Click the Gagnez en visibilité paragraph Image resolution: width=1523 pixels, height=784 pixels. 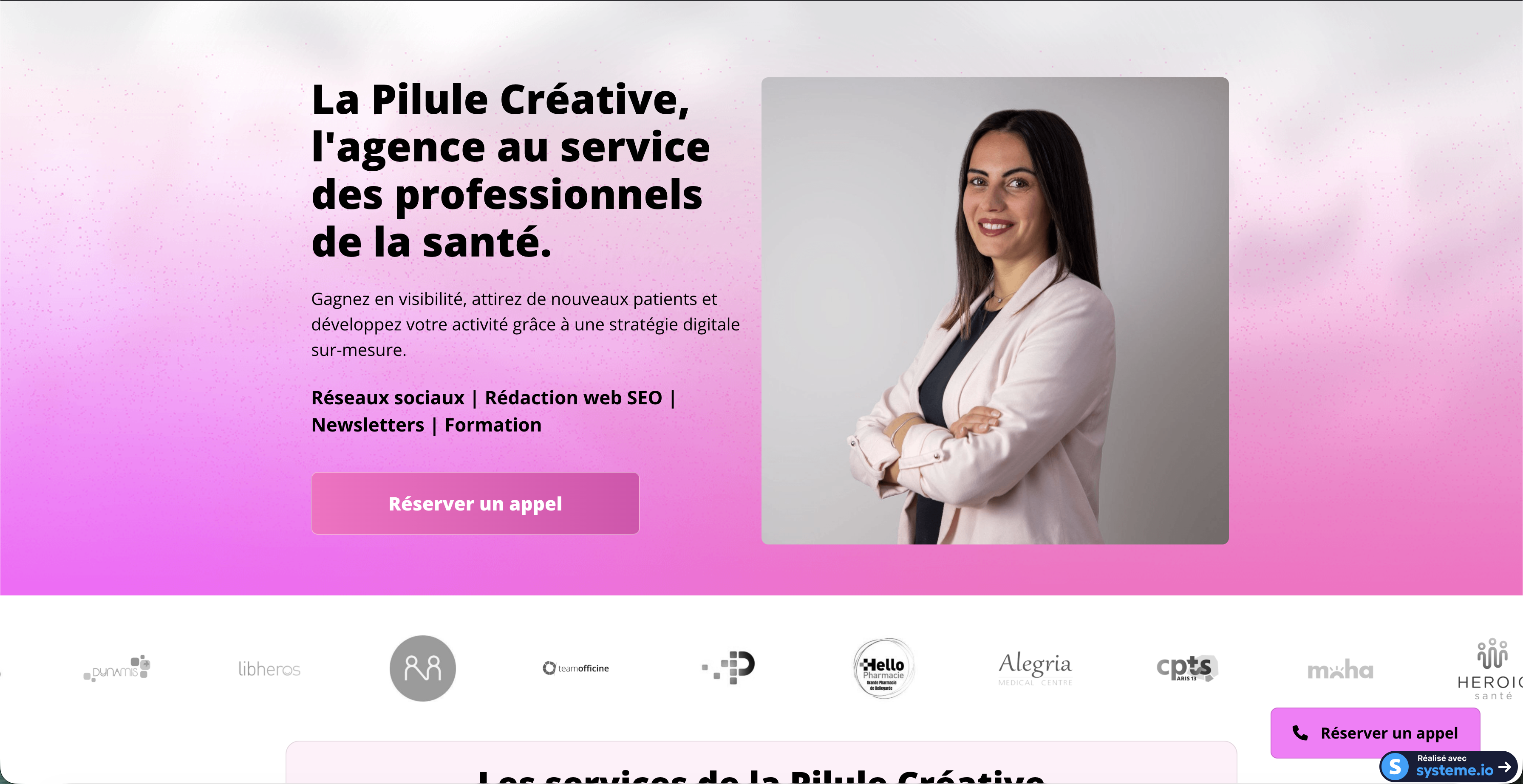click(526, 324)
